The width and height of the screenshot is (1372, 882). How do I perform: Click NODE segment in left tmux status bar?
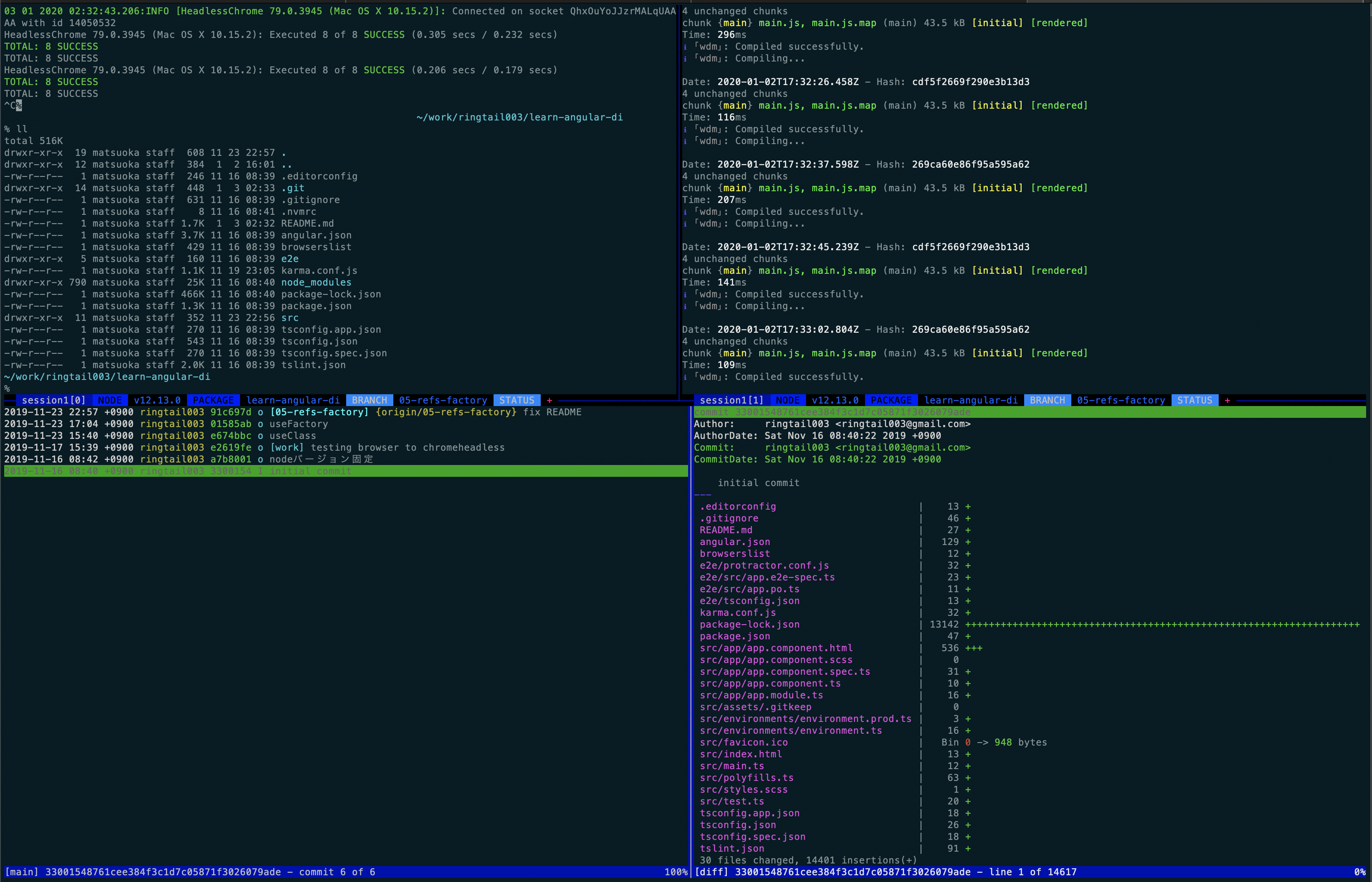tap(109, 400)
